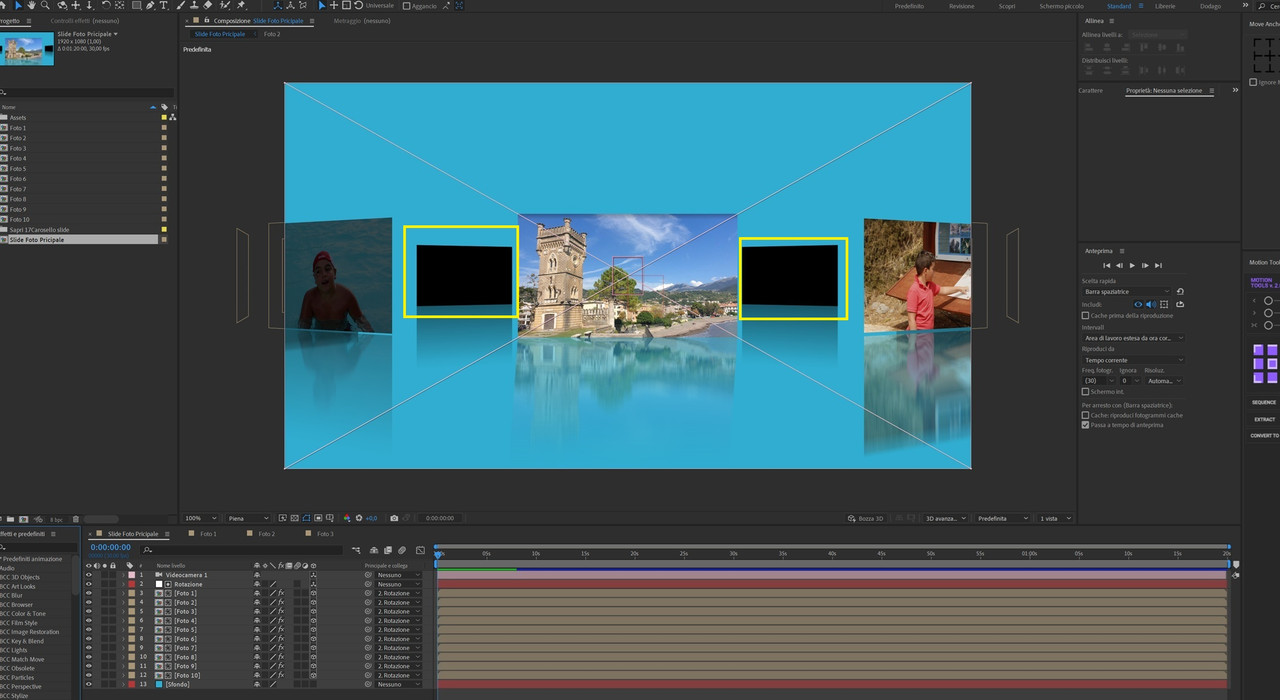1280x700 pixels.
Task: Switch to the Revisione workspace
Action: coord(962,6)
